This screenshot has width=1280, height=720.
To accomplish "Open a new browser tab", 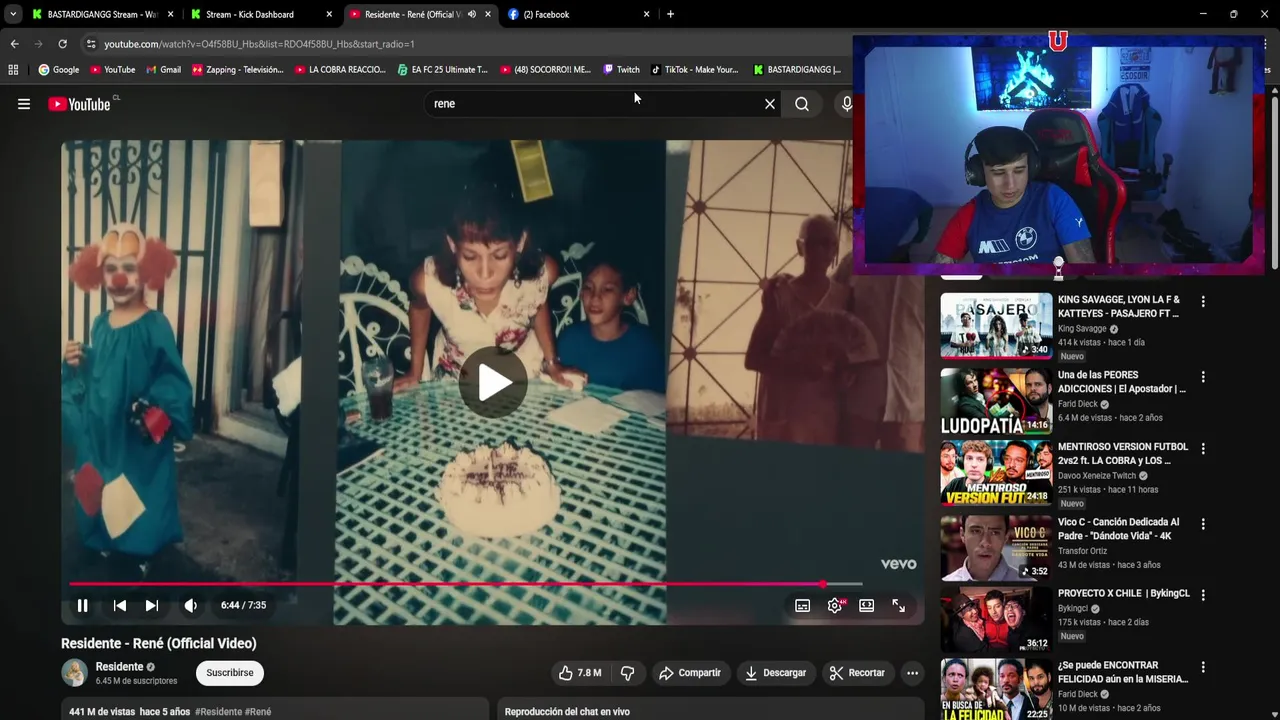I will click(670, 14).
